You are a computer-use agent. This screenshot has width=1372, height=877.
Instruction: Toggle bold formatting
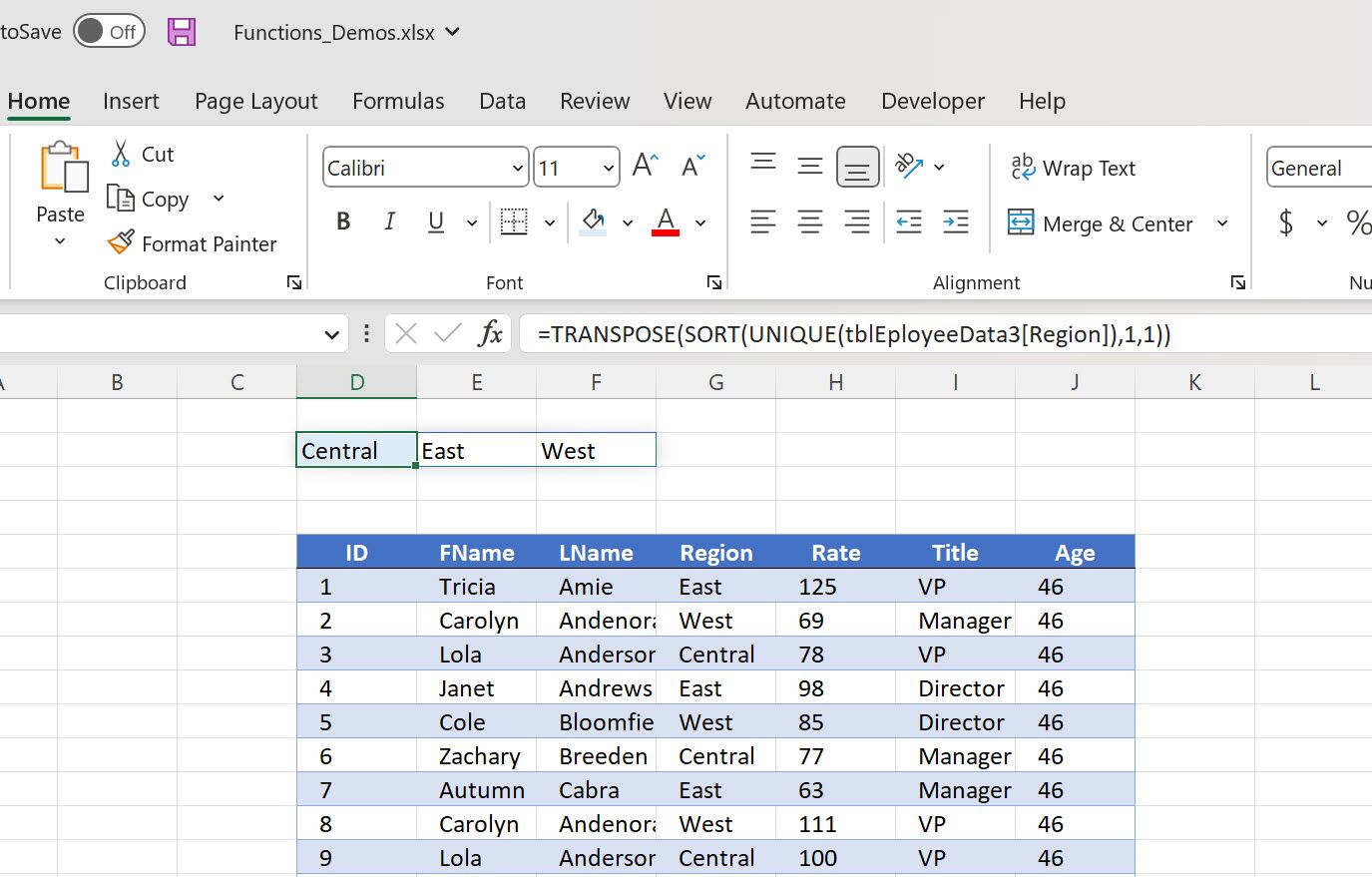[x=343, y=221]
